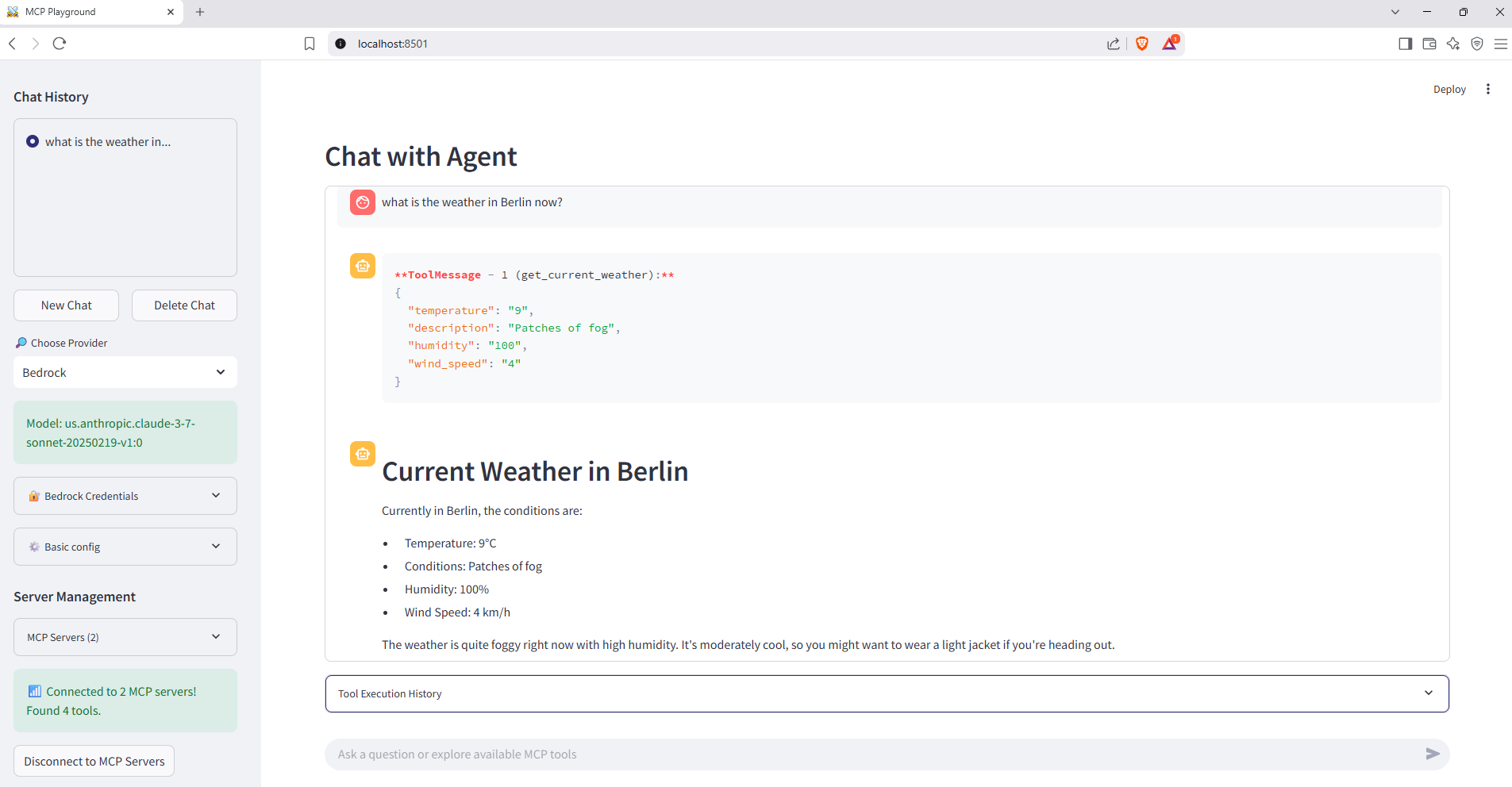Image resolution: width=1512 pixels, height=787 pixels.
Task: Click Disconnect to MCP Servers button
Action: tap(94, 761)
